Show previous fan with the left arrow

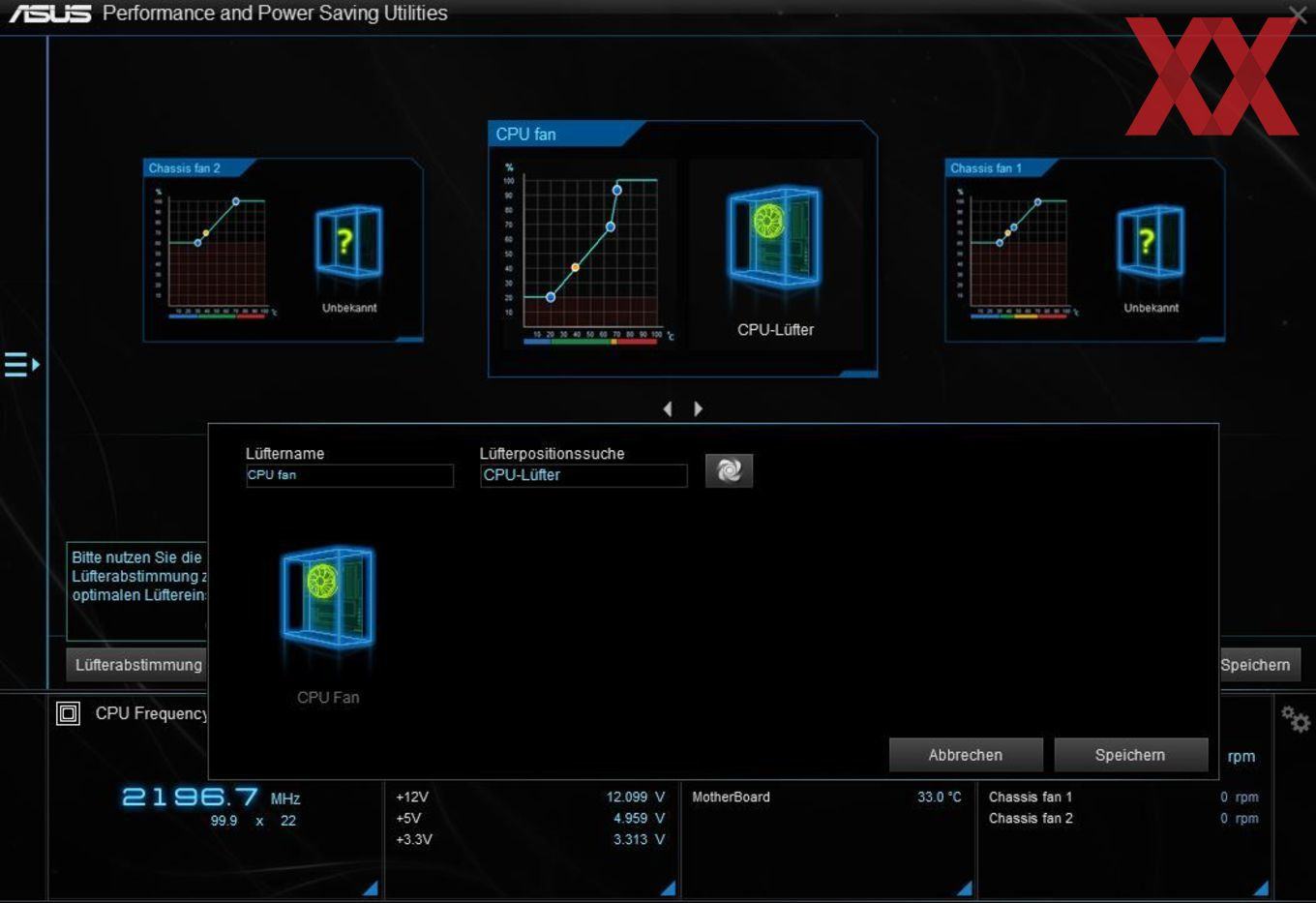[668, 408]
